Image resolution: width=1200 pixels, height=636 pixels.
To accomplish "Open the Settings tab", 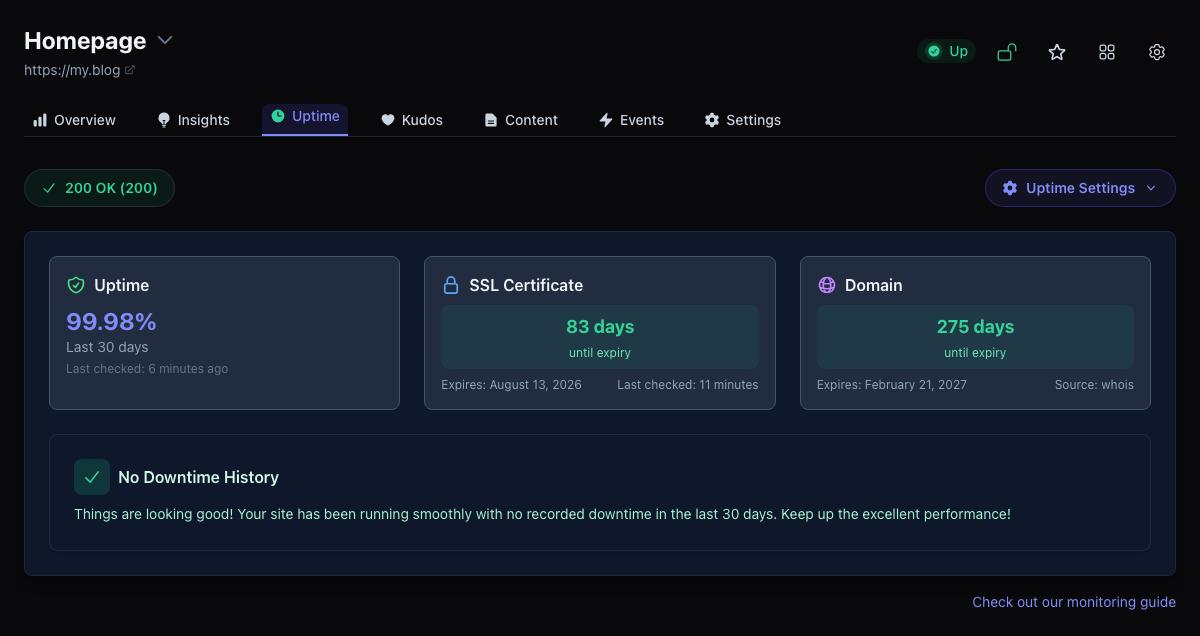I will 743,120.
